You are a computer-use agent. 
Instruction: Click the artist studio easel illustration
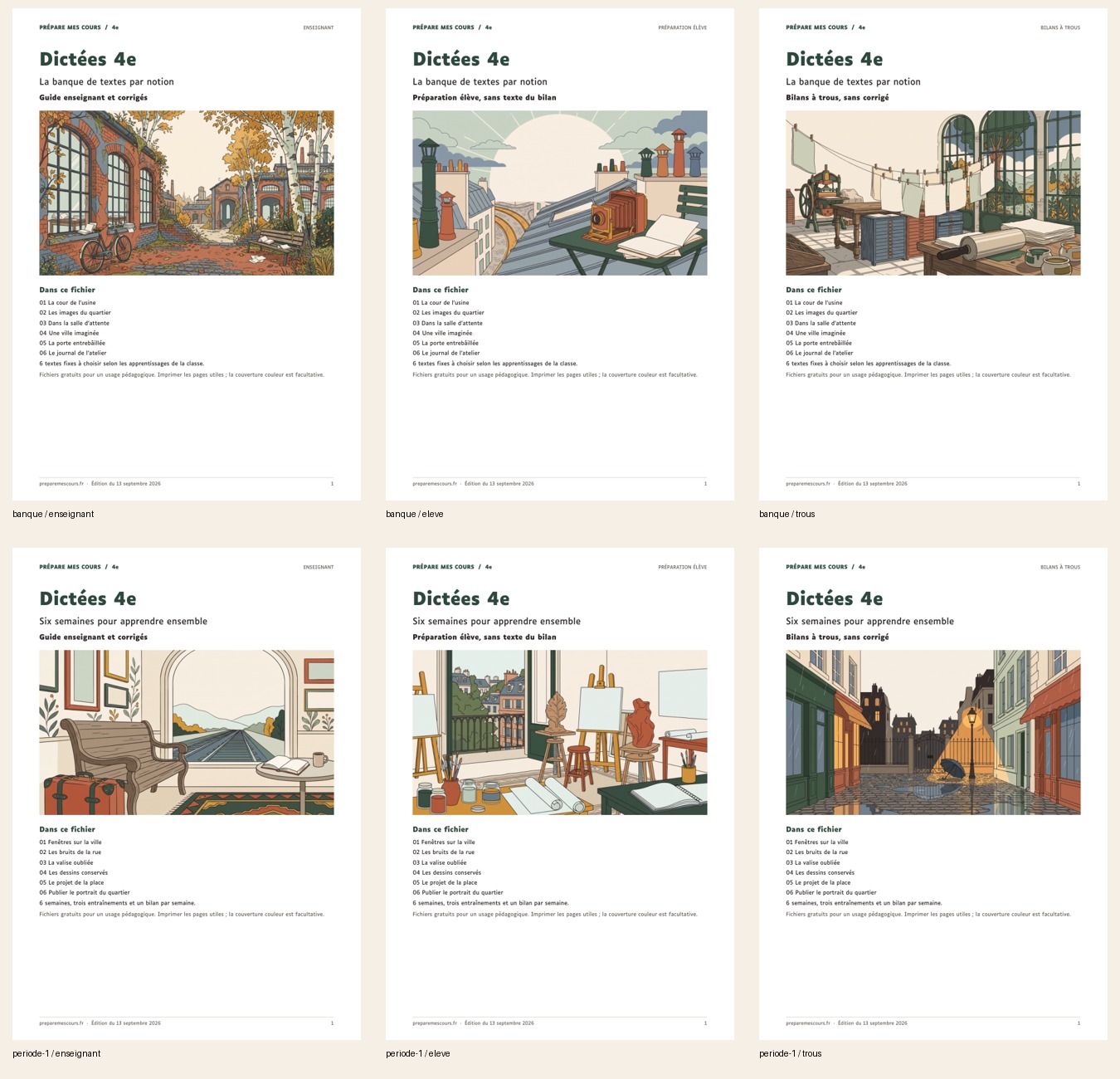[560, 732]
